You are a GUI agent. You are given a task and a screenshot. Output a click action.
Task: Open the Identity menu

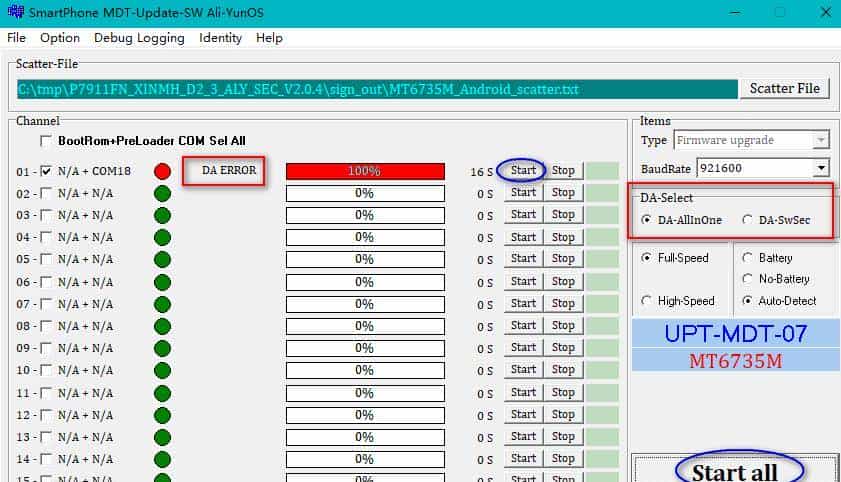(x=220, y=38)
